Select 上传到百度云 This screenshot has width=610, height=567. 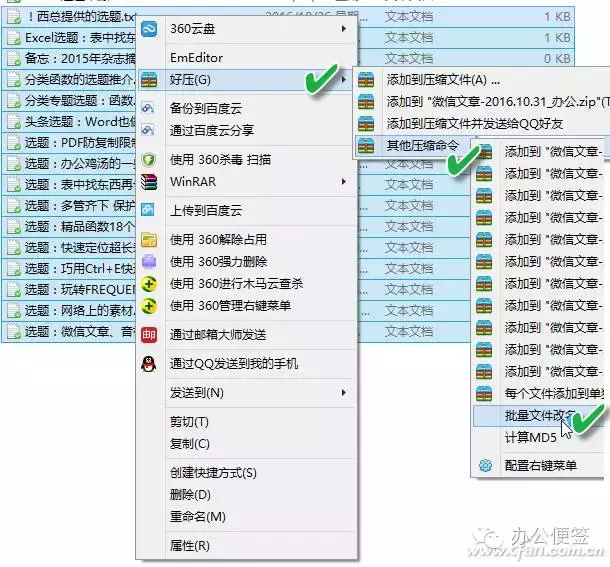click(x=206, y=211)
